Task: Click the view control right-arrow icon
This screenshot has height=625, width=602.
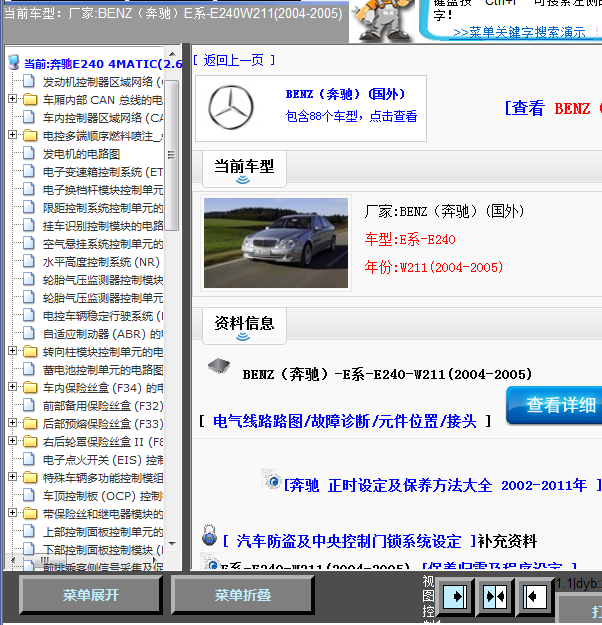Action: point(455,597)
